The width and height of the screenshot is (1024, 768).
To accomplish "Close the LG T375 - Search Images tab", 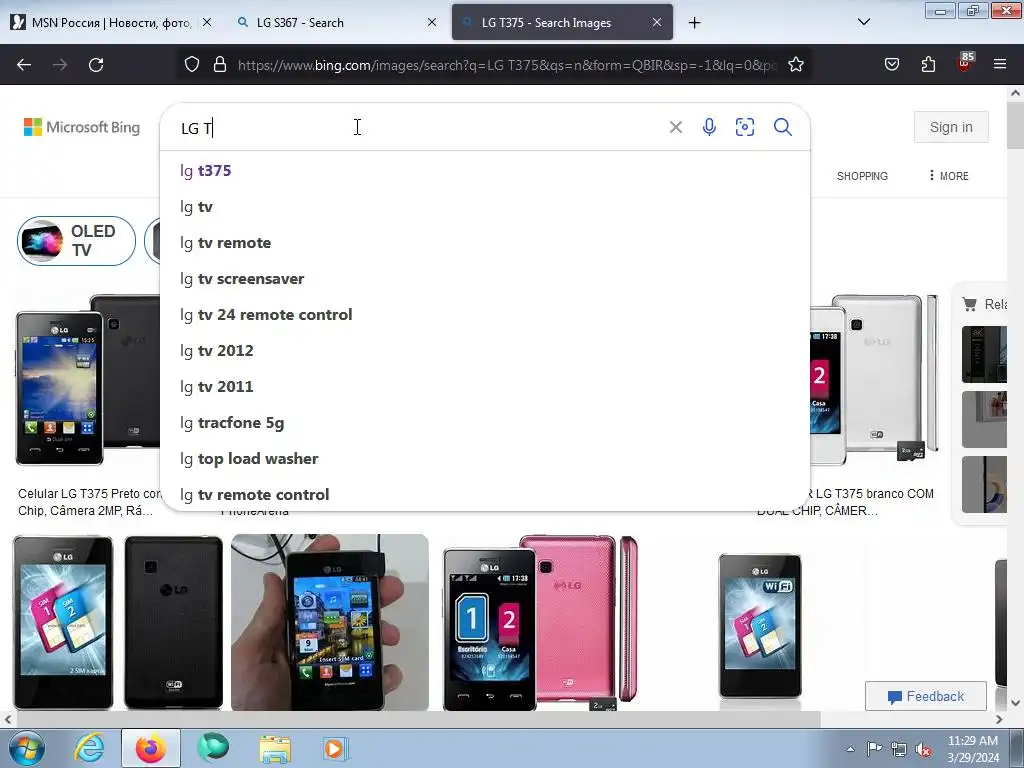I will [657, 22].
